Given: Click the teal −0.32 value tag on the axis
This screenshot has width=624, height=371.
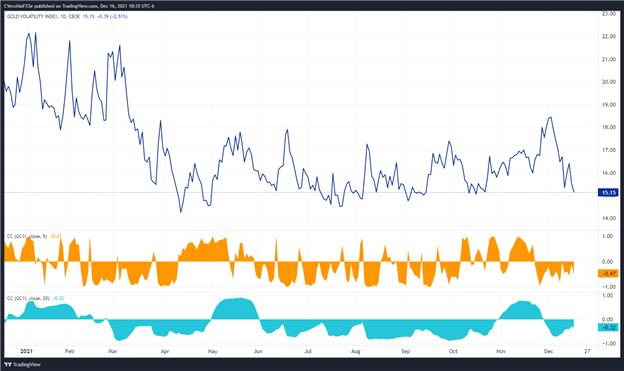Looking at the screenshot, I should 608,328.
